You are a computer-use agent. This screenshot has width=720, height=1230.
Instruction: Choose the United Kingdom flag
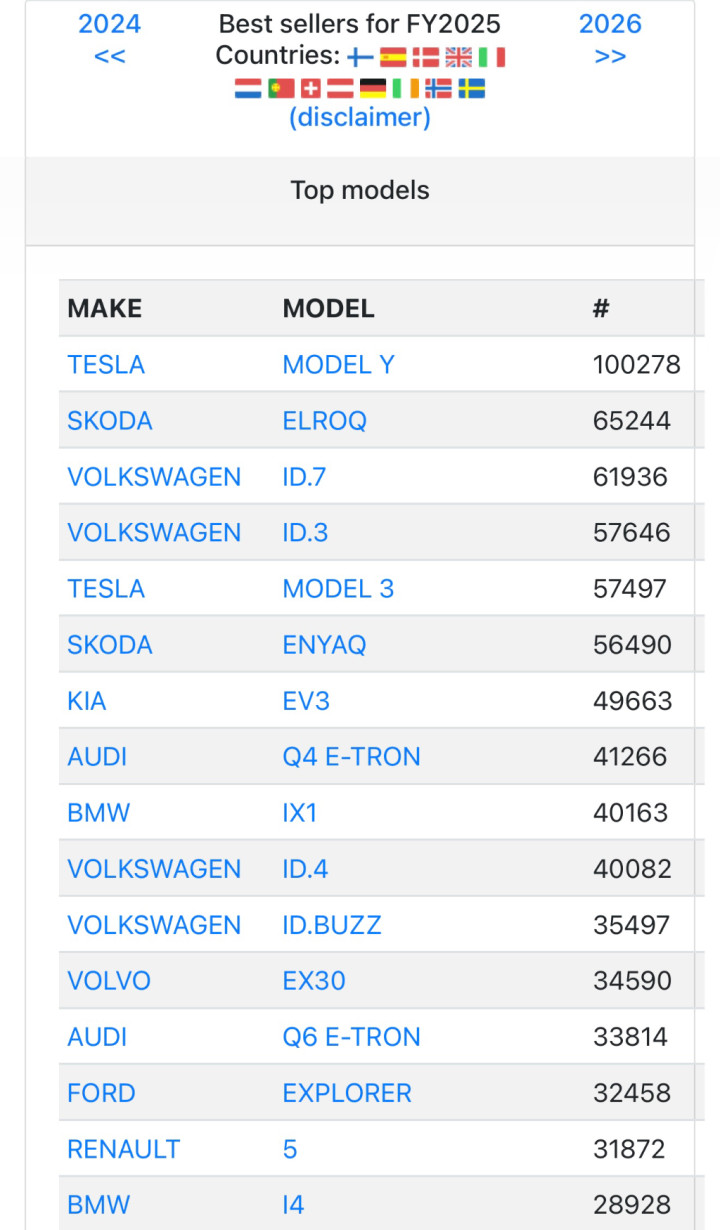coord(459,57)
